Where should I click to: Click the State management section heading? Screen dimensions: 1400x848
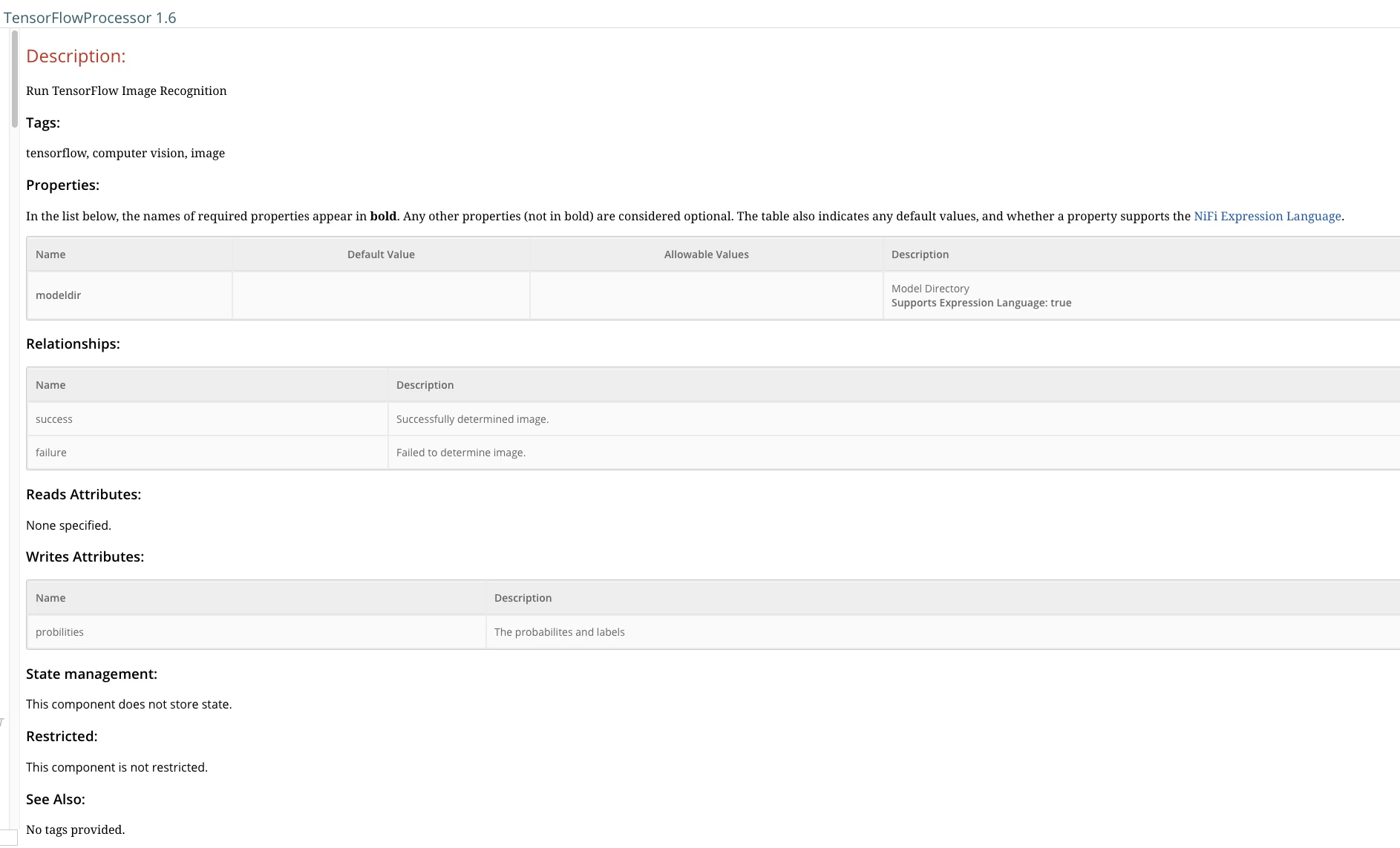coord(91,674)
